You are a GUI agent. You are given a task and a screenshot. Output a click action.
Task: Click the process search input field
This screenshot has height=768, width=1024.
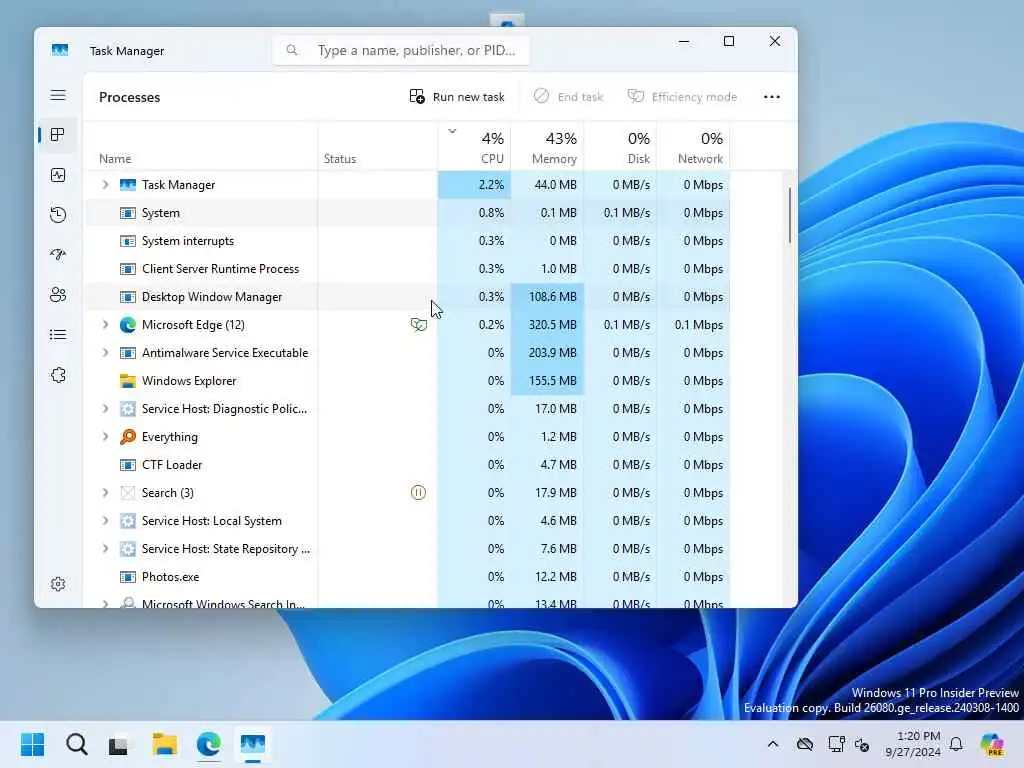tap(401, 50)
